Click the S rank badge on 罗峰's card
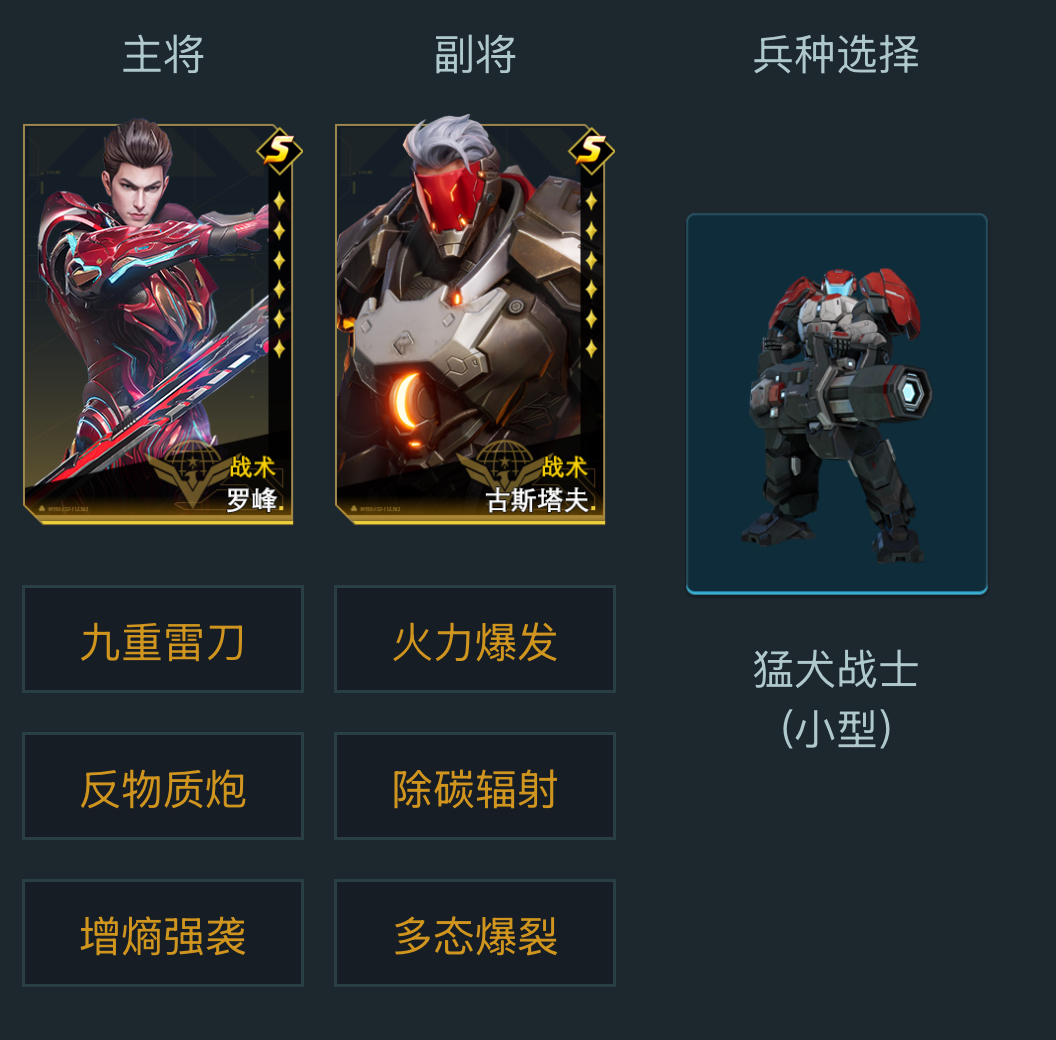This screenshot has width=1056, height=1040. 279,150
